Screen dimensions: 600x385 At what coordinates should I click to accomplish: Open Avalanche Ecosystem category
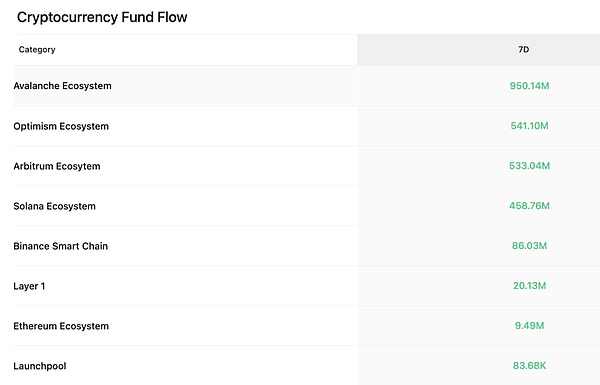62,86
